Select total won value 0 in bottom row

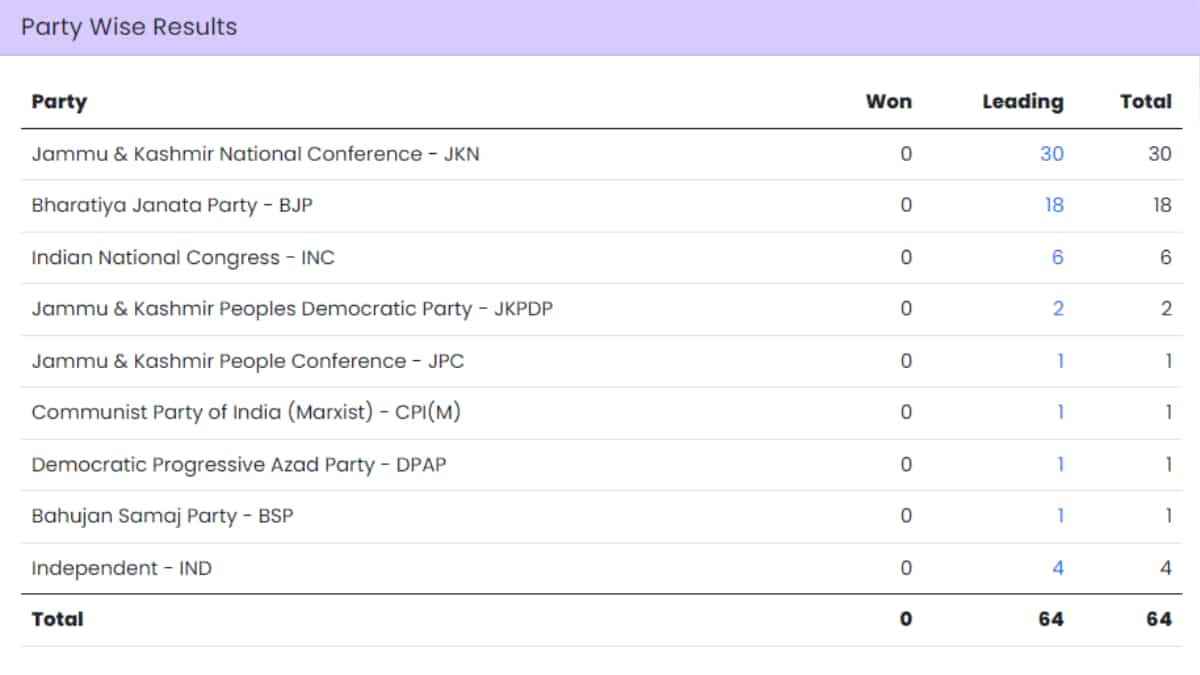click(906, 619)
